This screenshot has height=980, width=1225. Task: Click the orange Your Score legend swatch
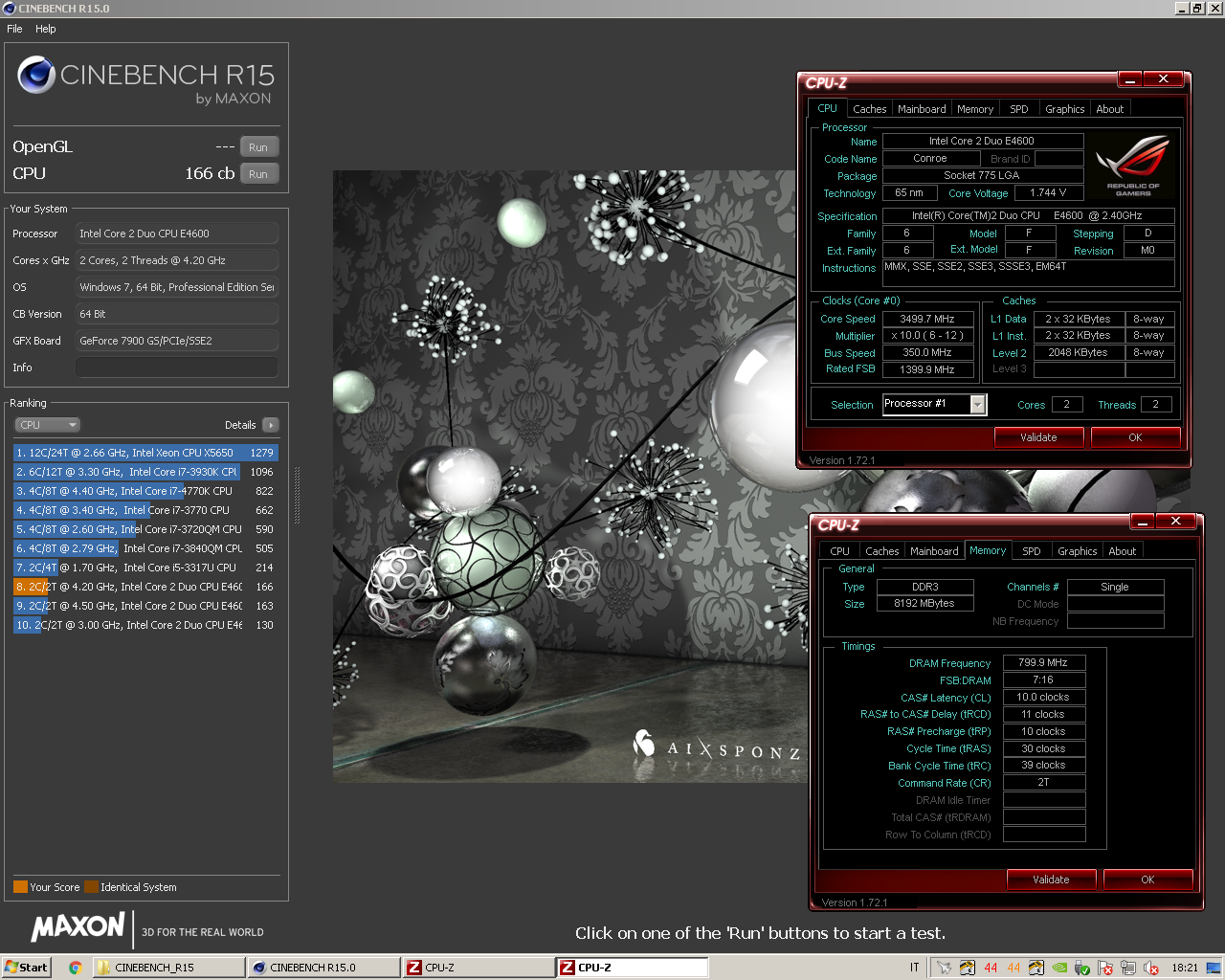click(20, 887)
